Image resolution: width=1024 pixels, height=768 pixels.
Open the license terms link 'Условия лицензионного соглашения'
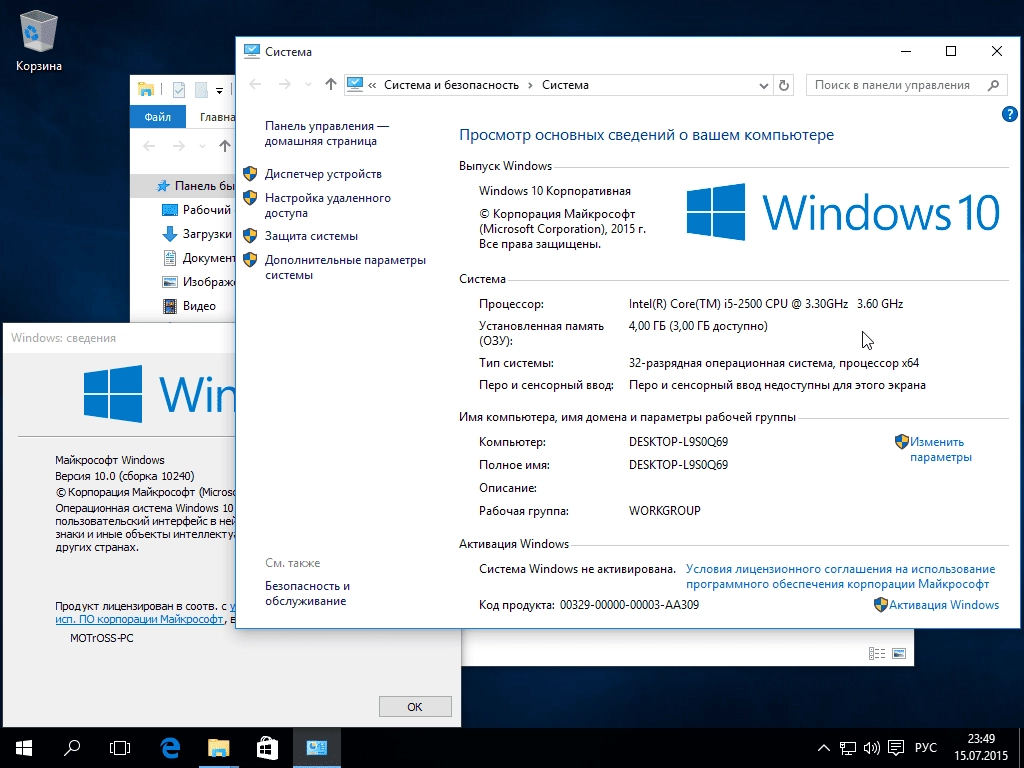coord(840,576)
